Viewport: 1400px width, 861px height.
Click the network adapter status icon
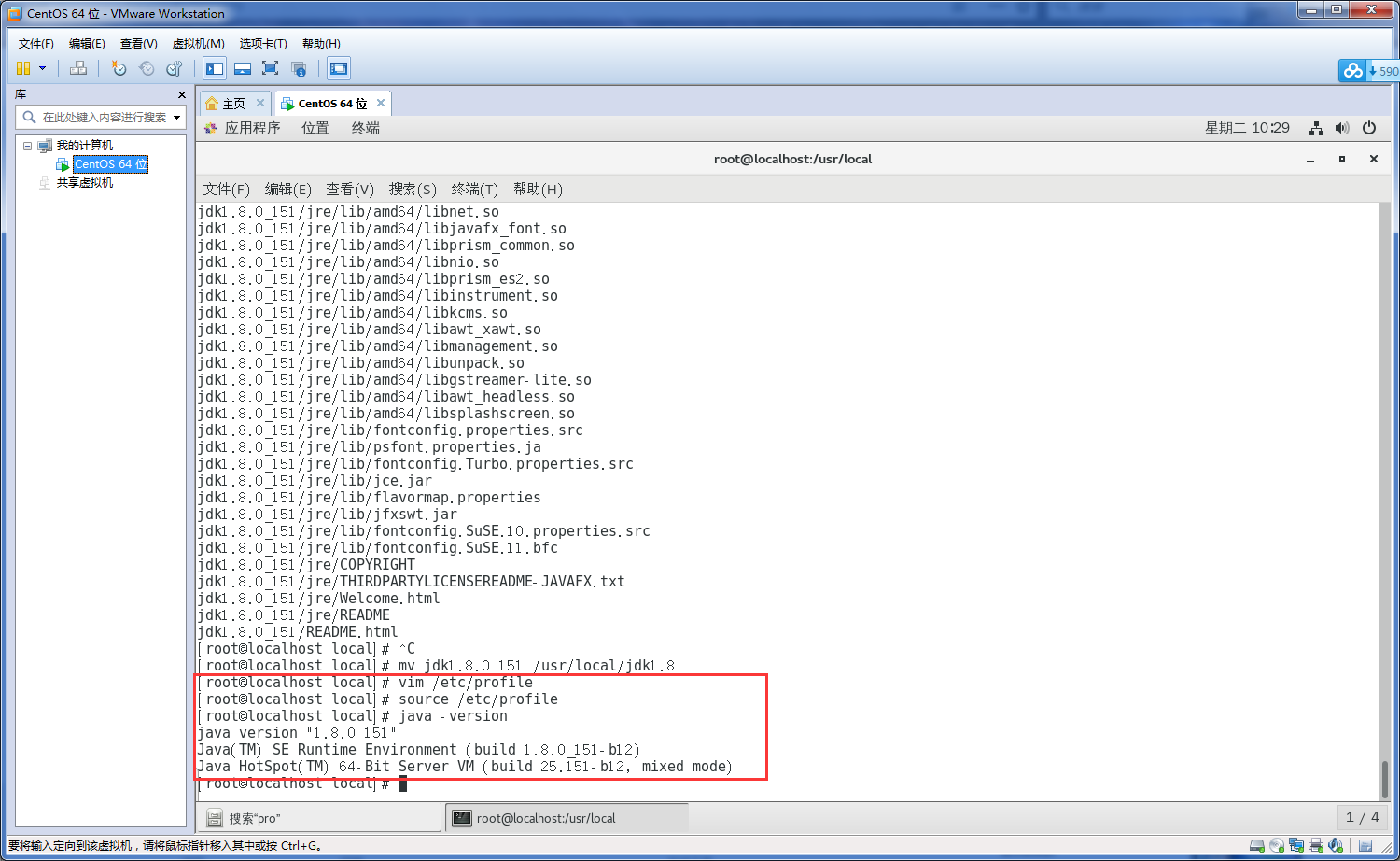[x=1296, y=845]
